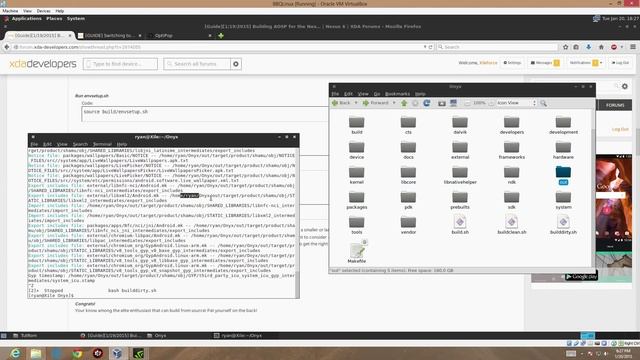Select the dalvik folder
Image resolution: width=640 pixels, height=360 pixels.
pyautogui.click(x=460, y=125)
